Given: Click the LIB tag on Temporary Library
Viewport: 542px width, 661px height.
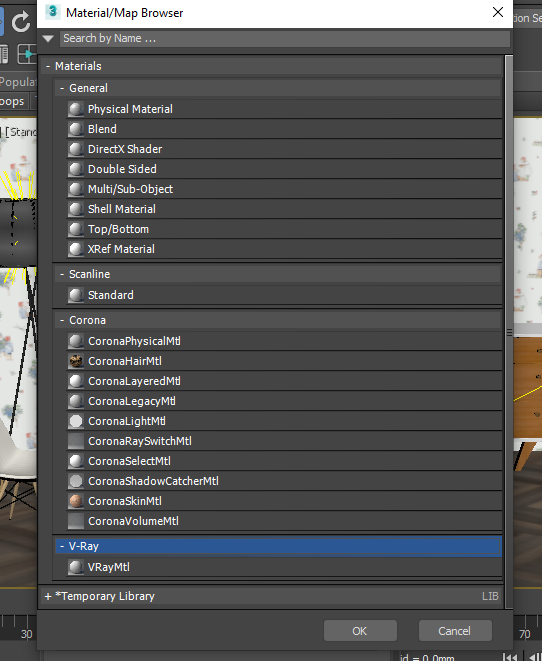Looking at the screenshot, I should pyautogui.click(x=490, y=597).
